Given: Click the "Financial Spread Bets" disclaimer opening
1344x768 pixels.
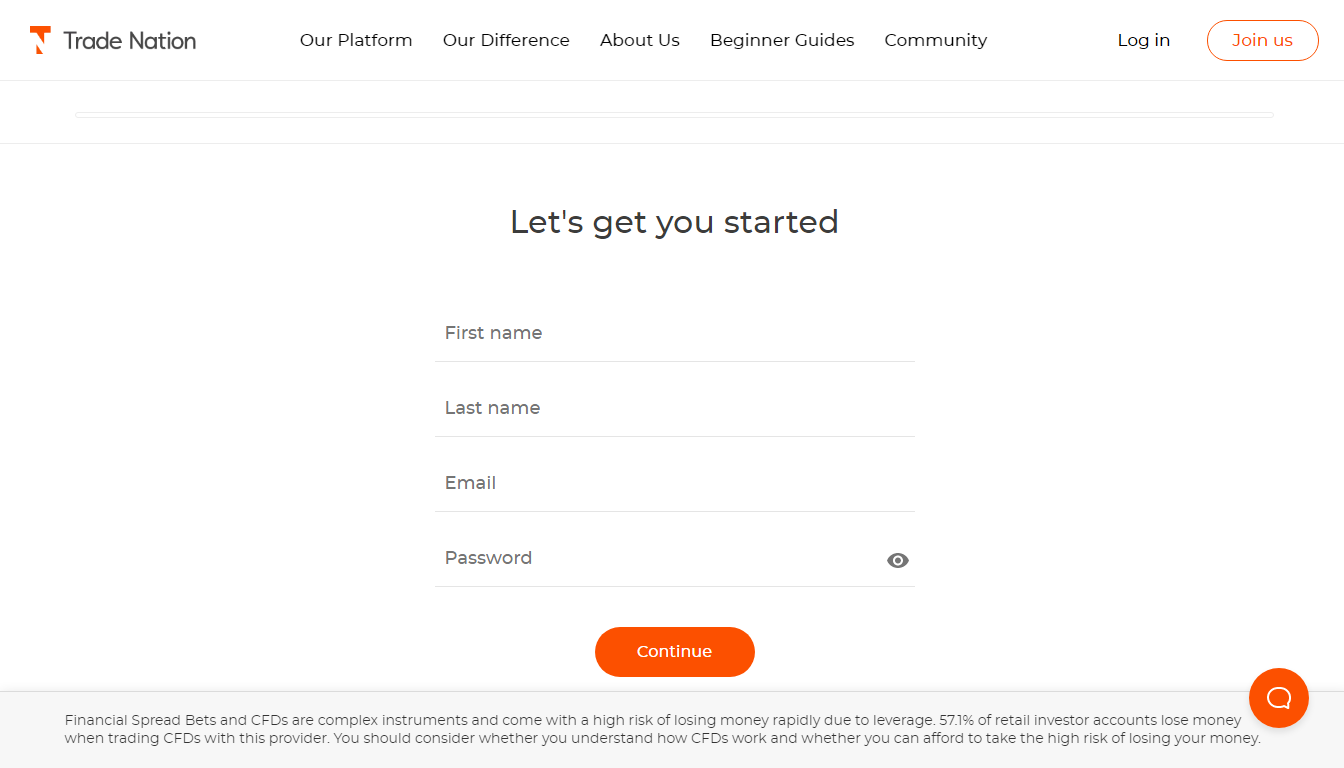Looking at the screenshot, I should tap(140, 720).
